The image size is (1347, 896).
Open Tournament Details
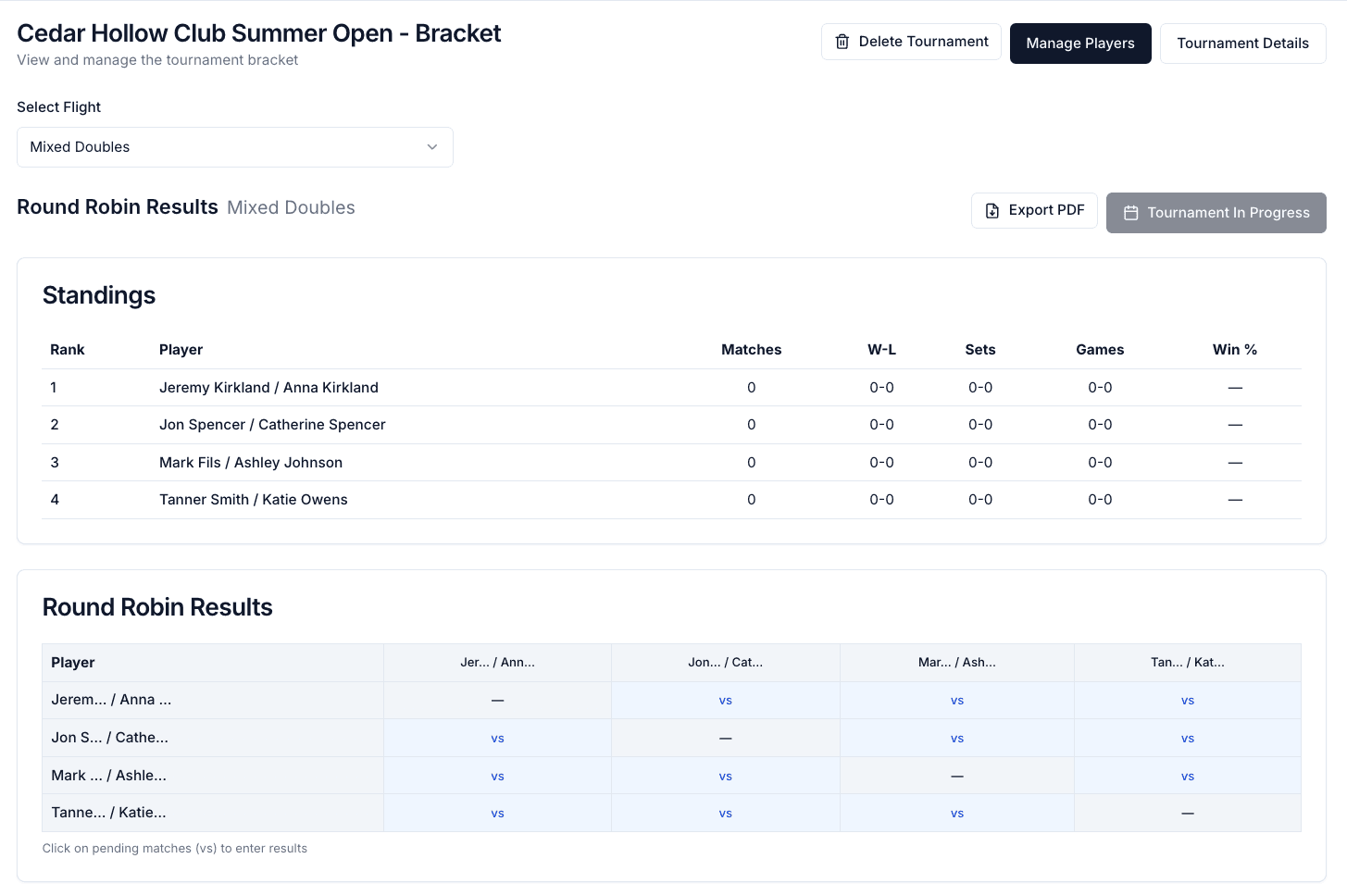(x=1242, y=44)
